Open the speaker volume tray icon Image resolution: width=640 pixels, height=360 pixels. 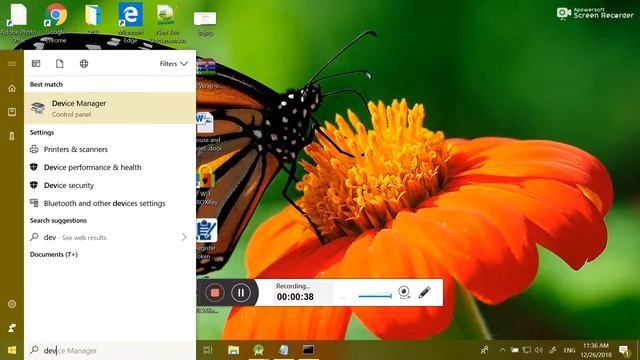pos(539,350)
